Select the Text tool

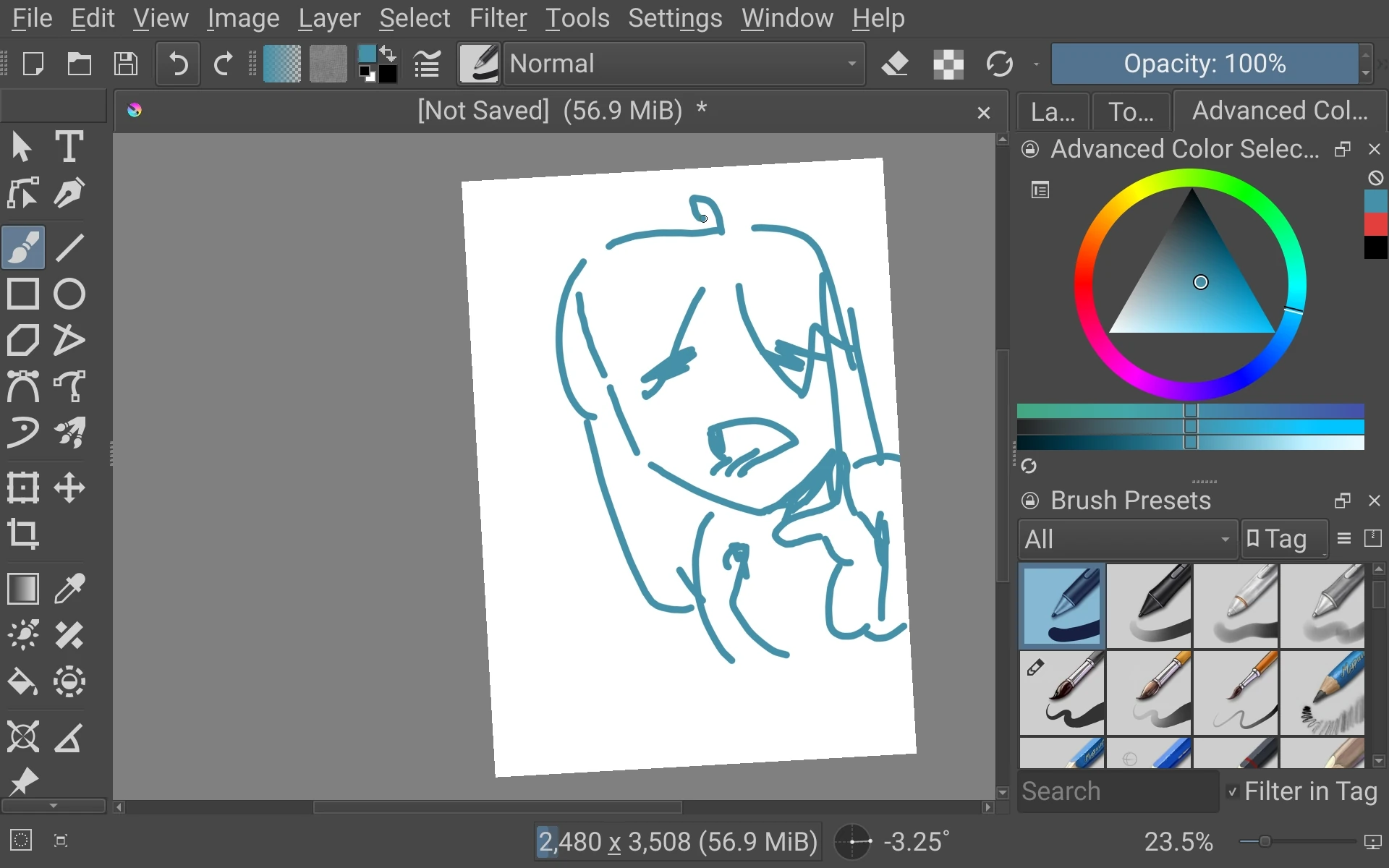click(x=69, y=146)
